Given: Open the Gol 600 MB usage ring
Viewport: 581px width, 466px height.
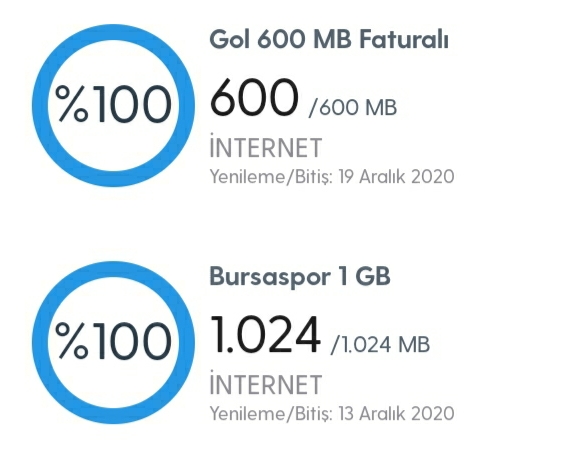Looking at the screenshot, I should (113, 105).
